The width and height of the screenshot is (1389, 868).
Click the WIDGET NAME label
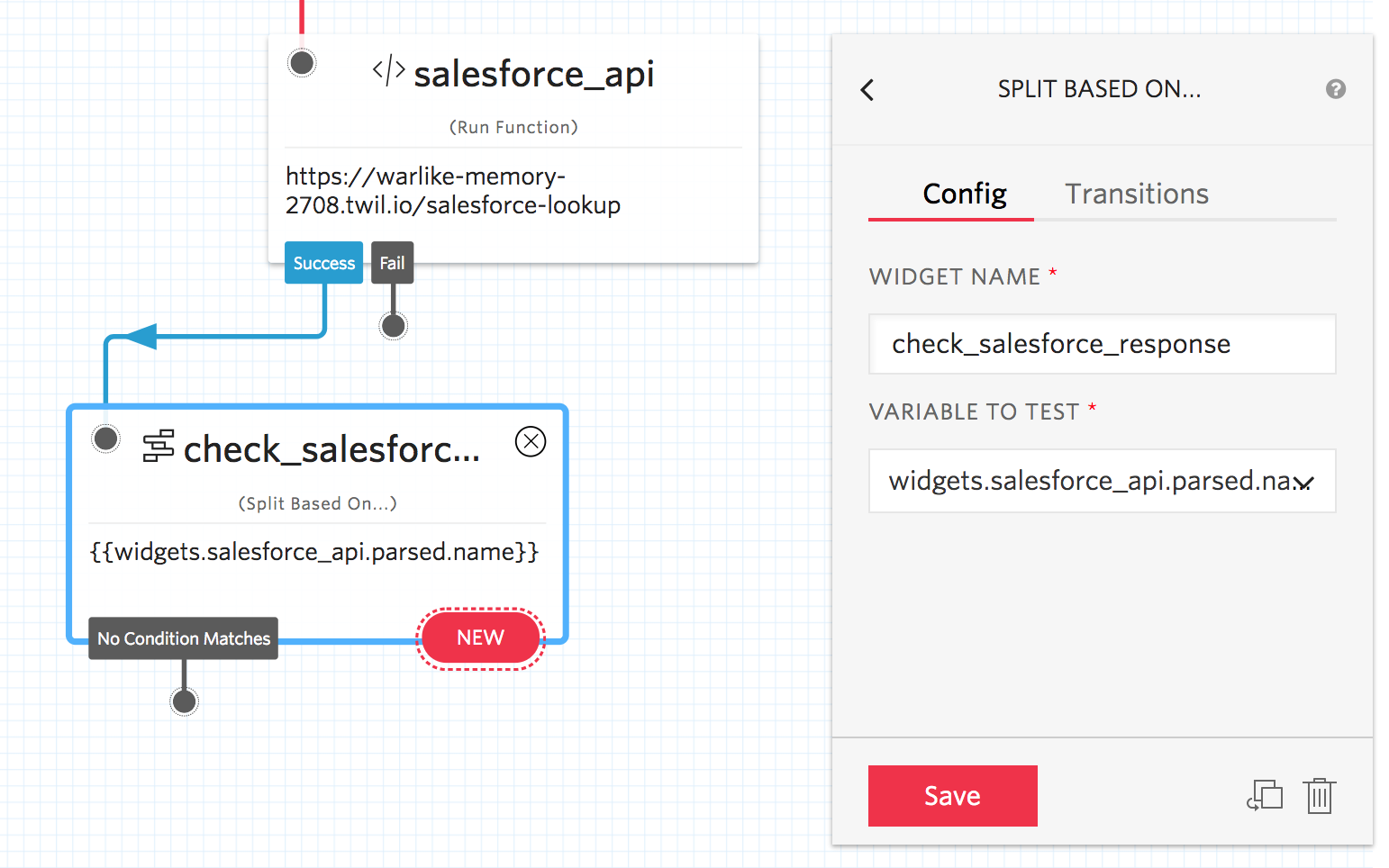(x=954, y=276)
